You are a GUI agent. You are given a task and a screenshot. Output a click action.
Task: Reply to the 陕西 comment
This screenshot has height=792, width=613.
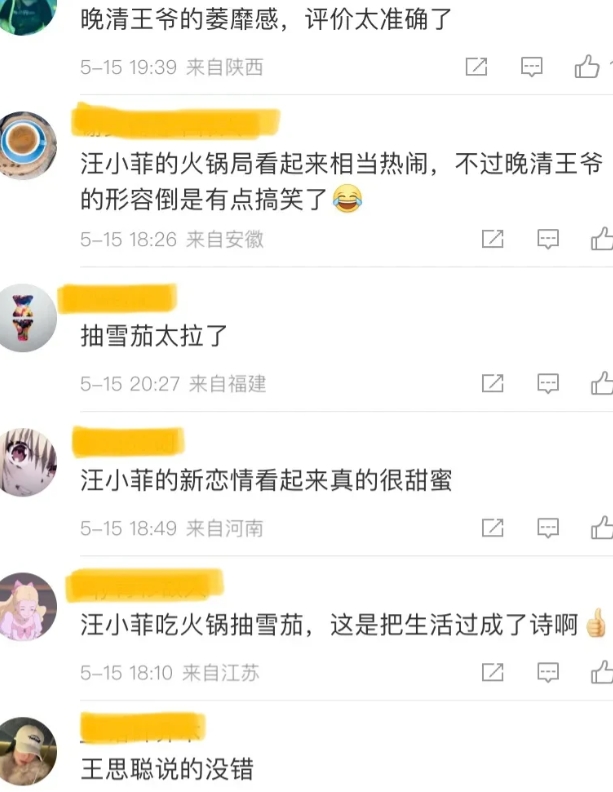[x=531, y=67]
